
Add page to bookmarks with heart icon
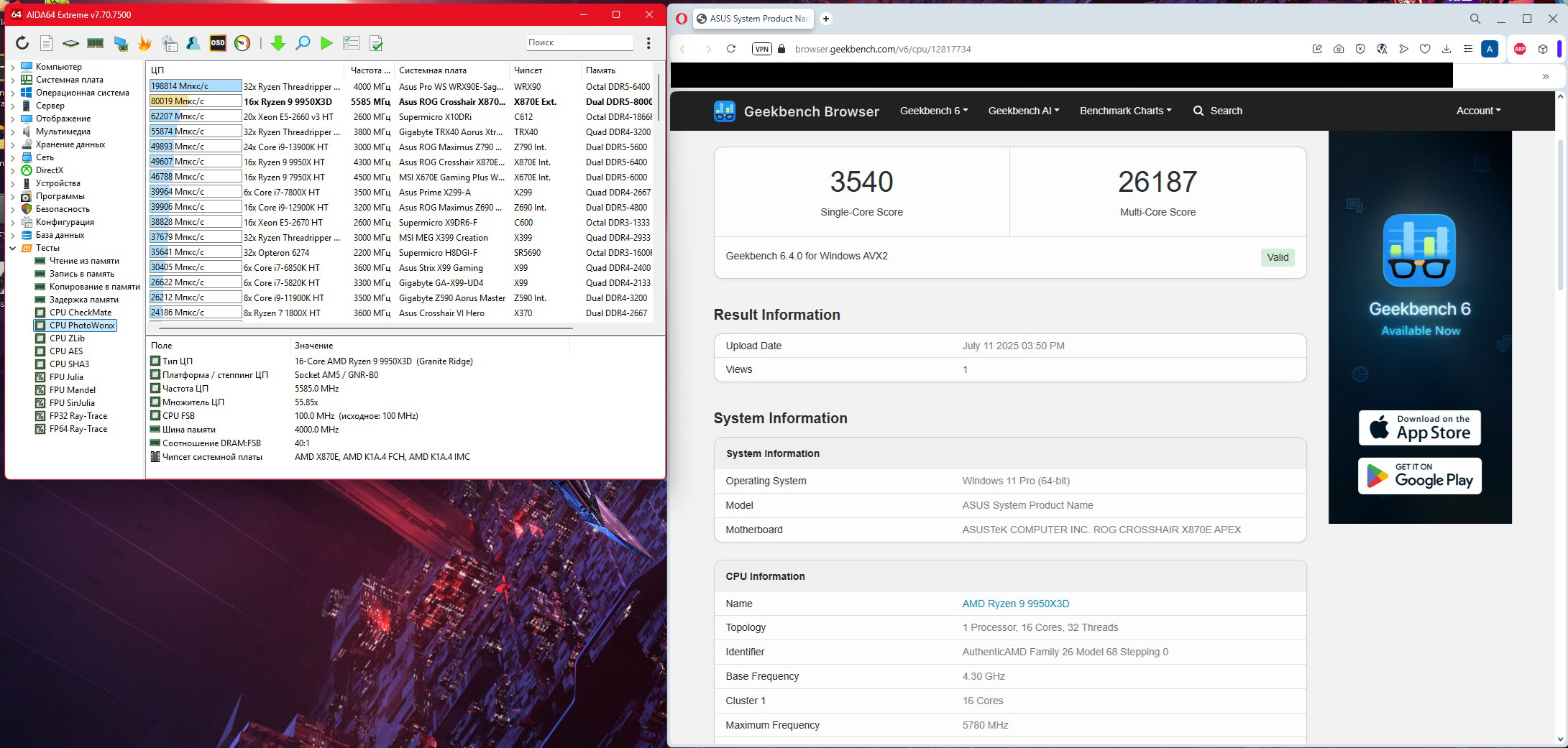(x=1425, y=49)
